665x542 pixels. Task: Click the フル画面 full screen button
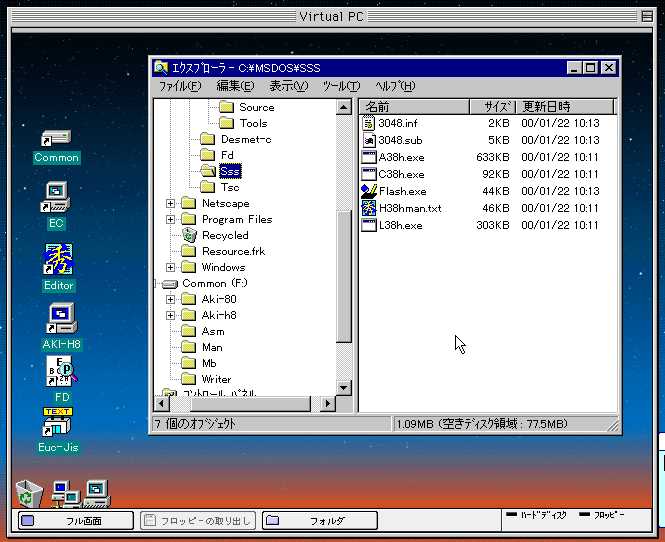75,520
